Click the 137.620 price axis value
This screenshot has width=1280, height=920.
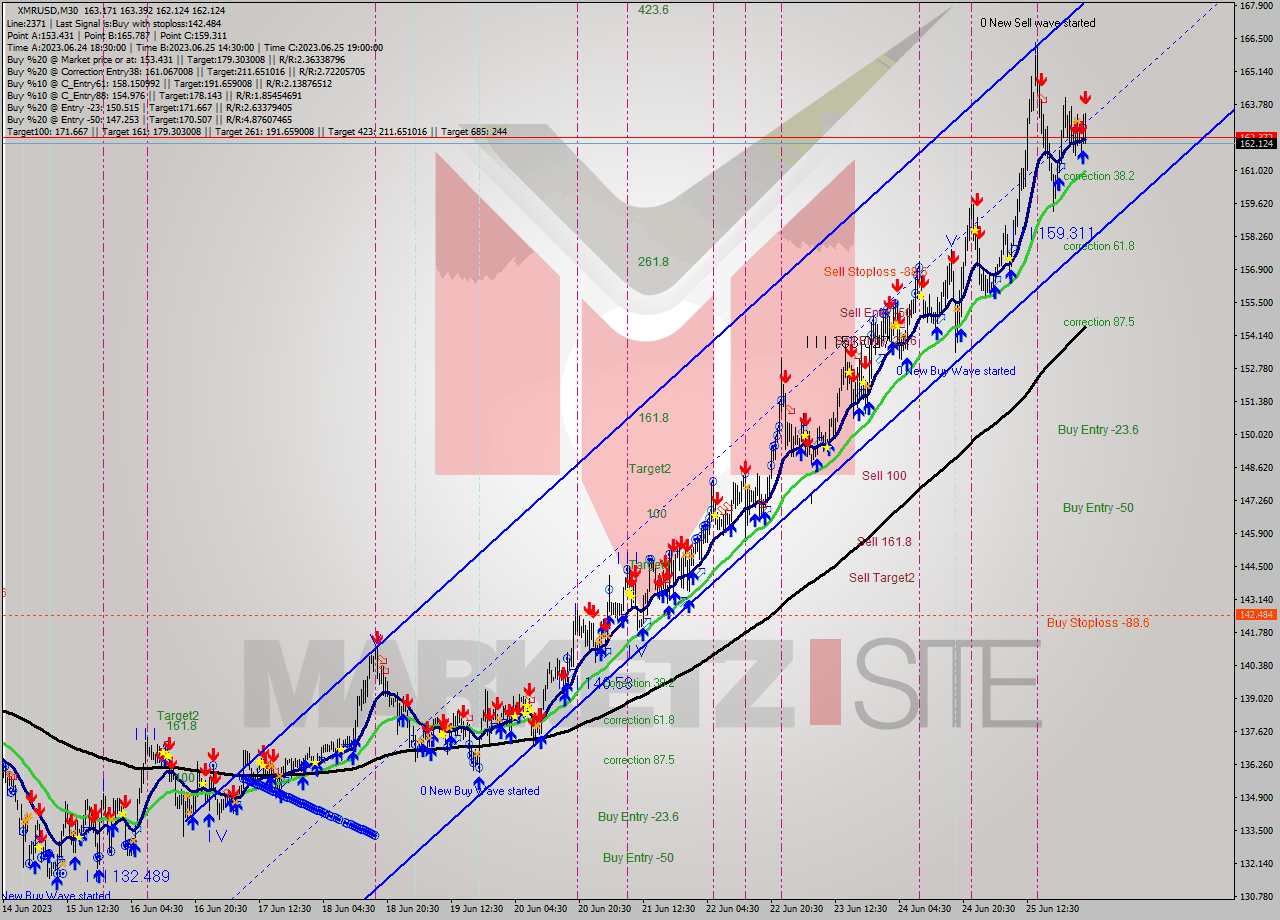tap(1256, 732)
